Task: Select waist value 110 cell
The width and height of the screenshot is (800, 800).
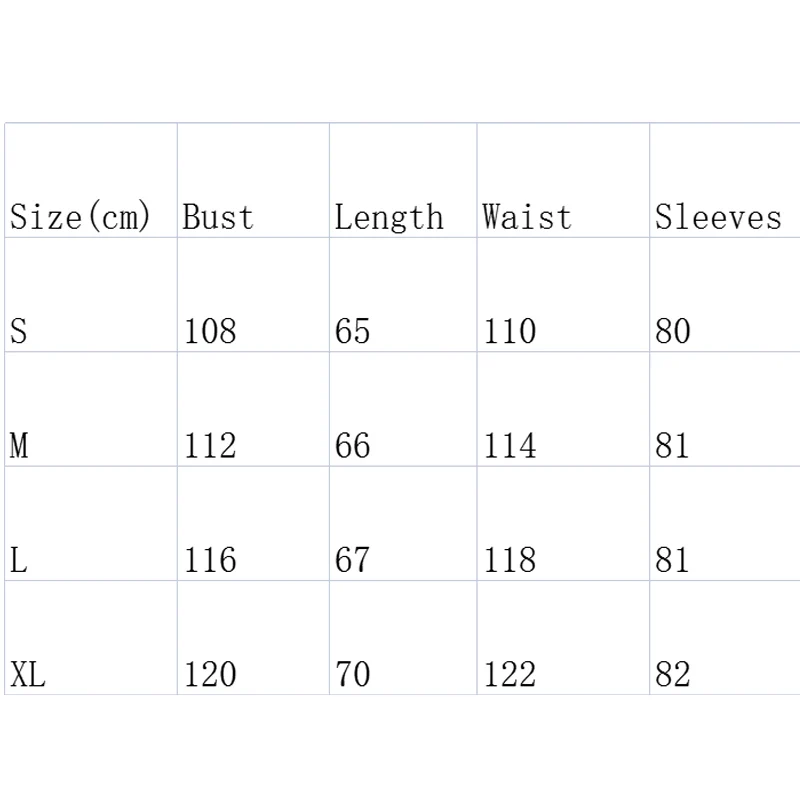Action: (x=510, y=331)
